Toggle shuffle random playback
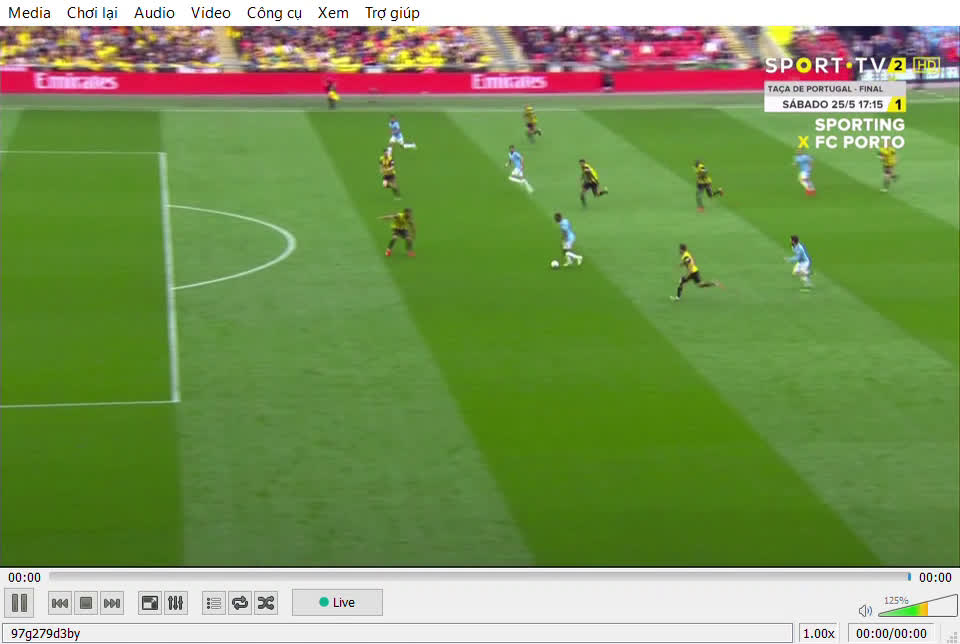960x644 pixels. pos(266,602)
